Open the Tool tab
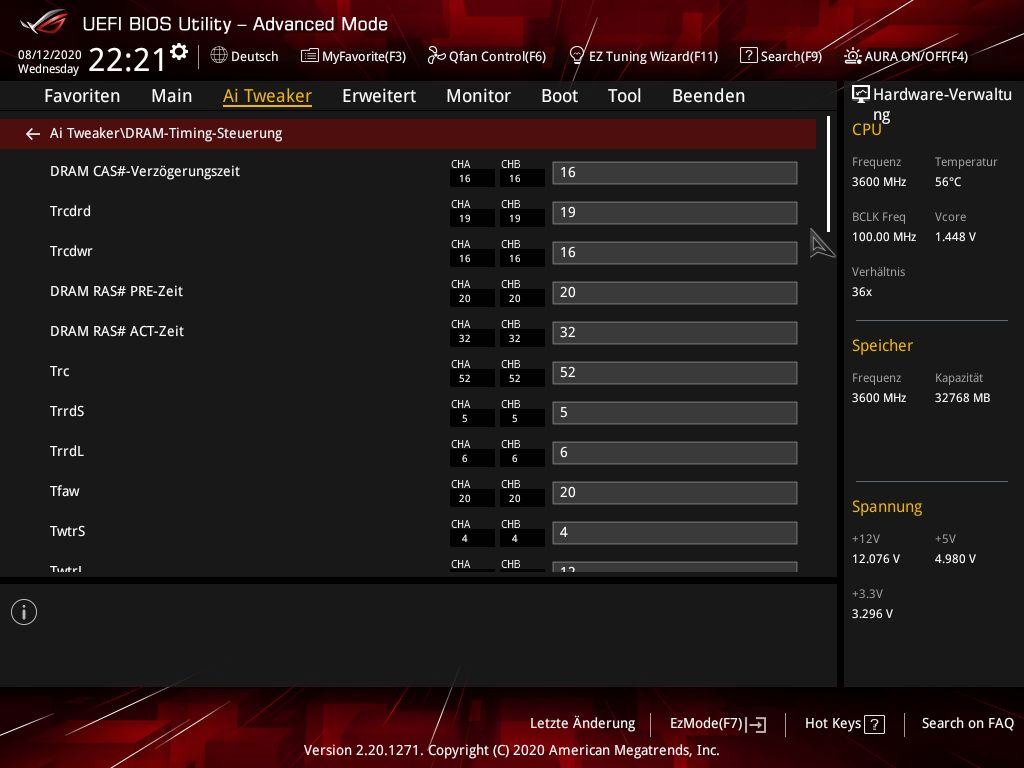This screenshot has height=768, width=1024. (624, 96)
